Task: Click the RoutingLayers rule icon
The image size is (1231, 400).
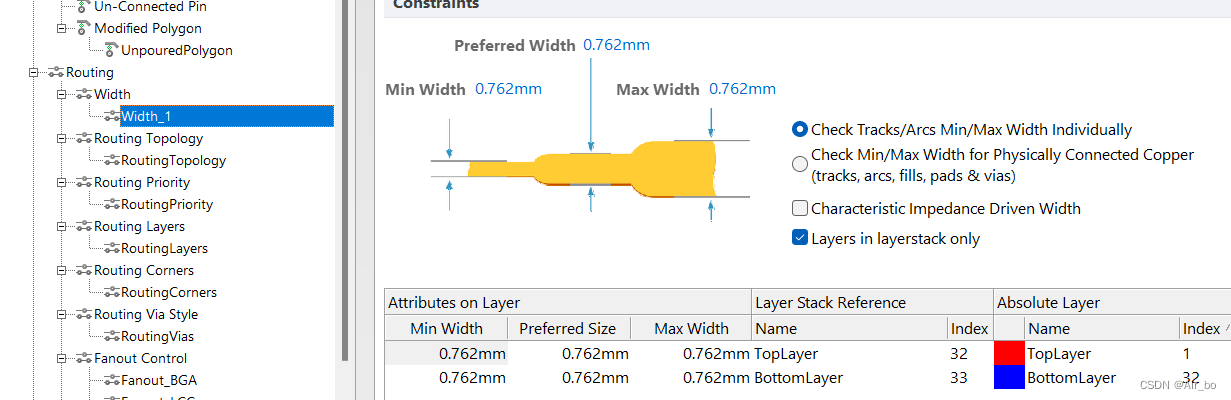Action: [x=110, y=248]
